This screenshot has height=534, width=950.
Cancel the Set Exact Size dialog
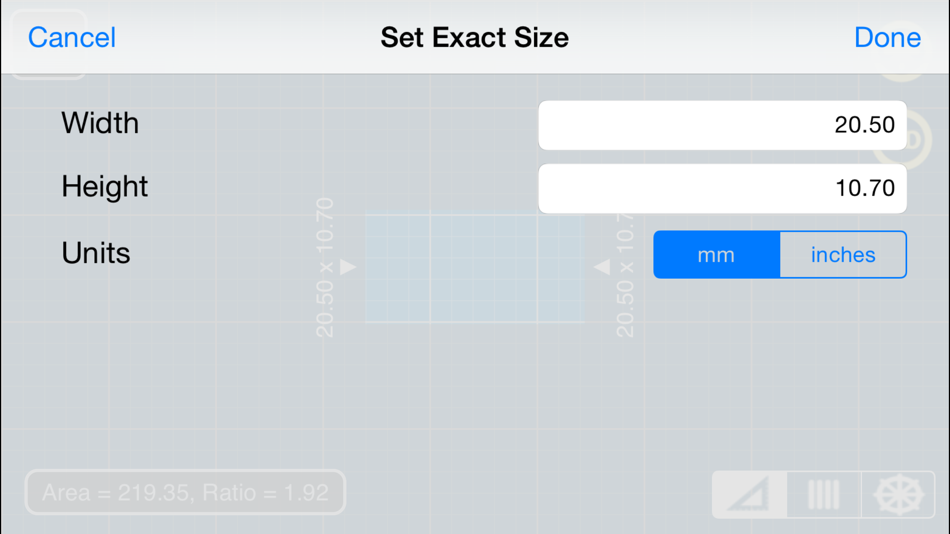click(x=71, y=38)
